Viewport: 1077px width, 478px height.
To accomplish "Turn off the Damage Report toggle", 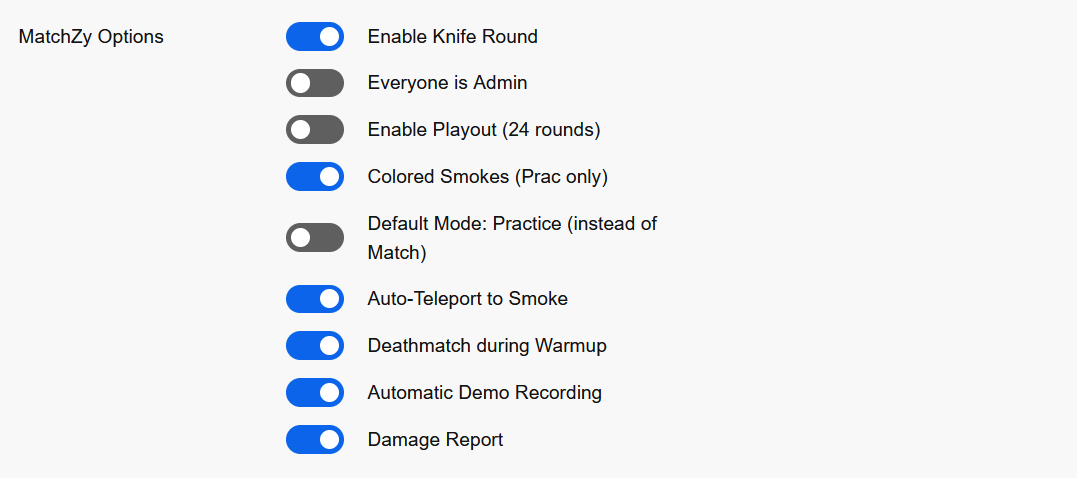I will click(x=314, y=440).
